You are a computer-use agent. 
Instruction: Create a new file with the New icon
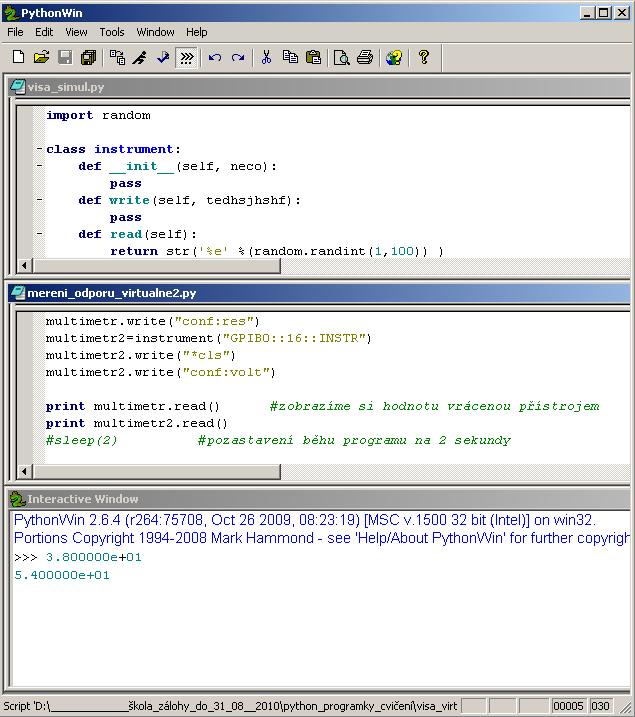[18, 57]
